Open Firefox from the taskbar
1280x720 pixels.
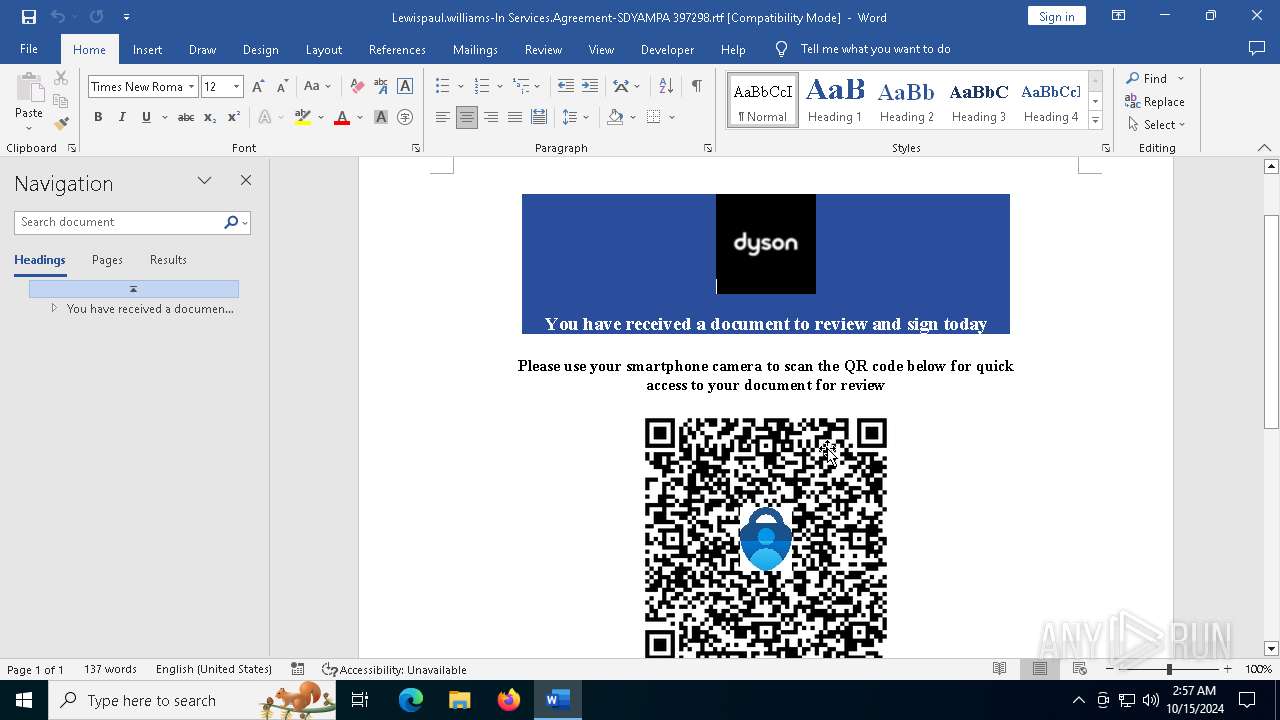pyautogui.click(x=509, y=700)
